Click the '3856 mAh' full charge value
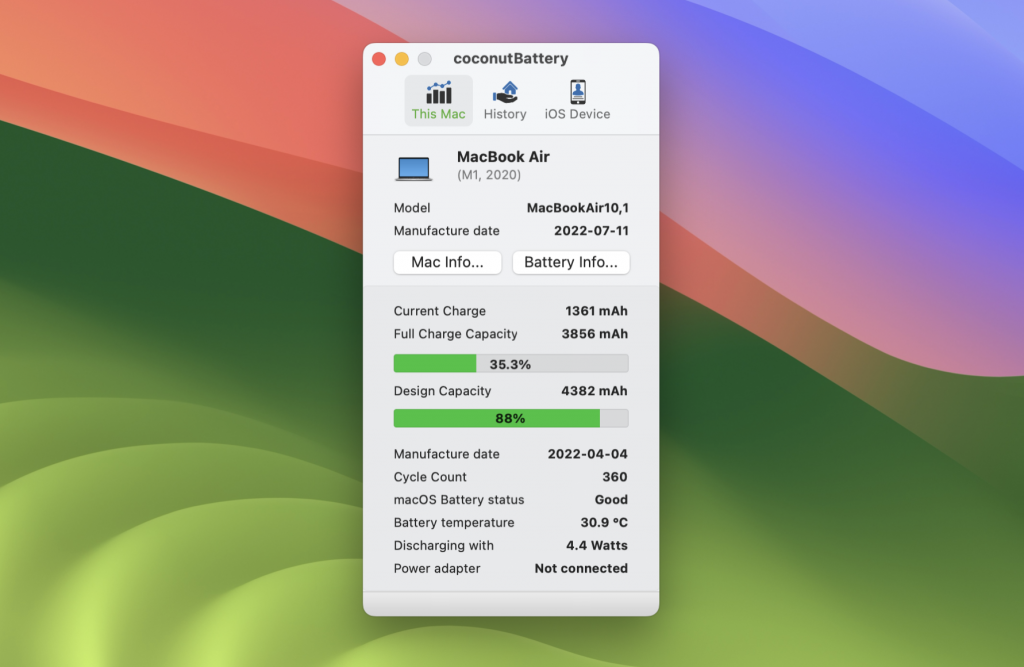 pyautogui.click(x=594, y=334)
